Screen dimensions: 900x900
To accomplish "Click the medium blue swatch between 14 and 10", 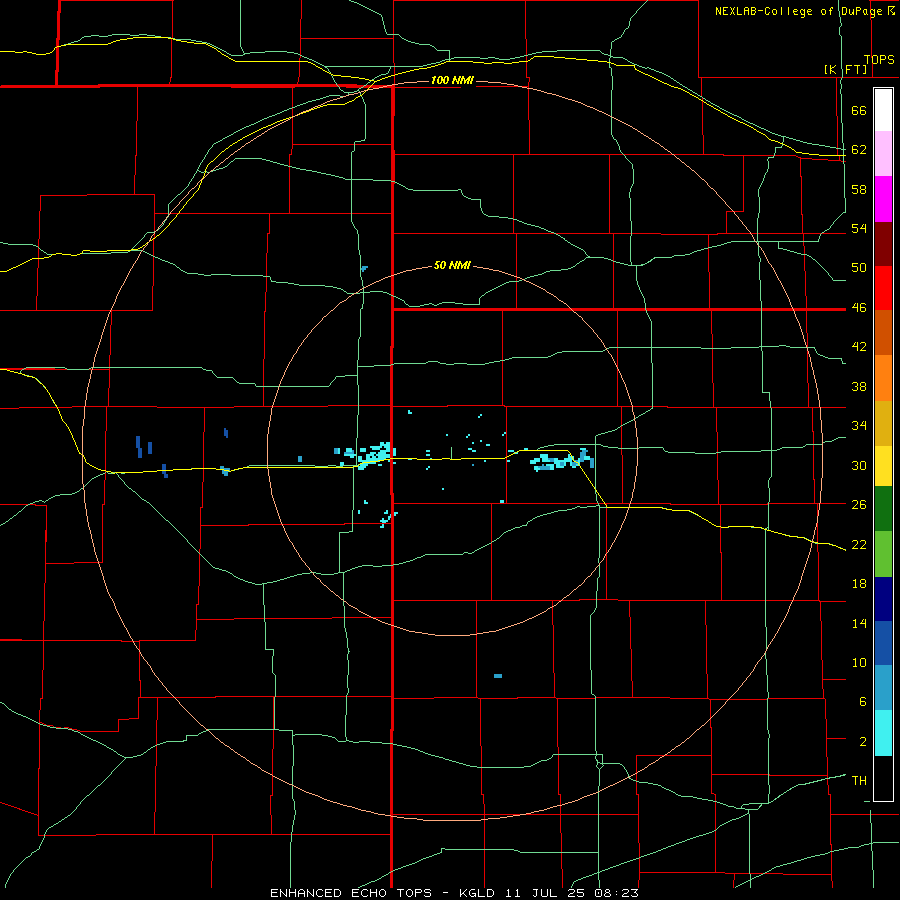I will click(x=883, y=643).
